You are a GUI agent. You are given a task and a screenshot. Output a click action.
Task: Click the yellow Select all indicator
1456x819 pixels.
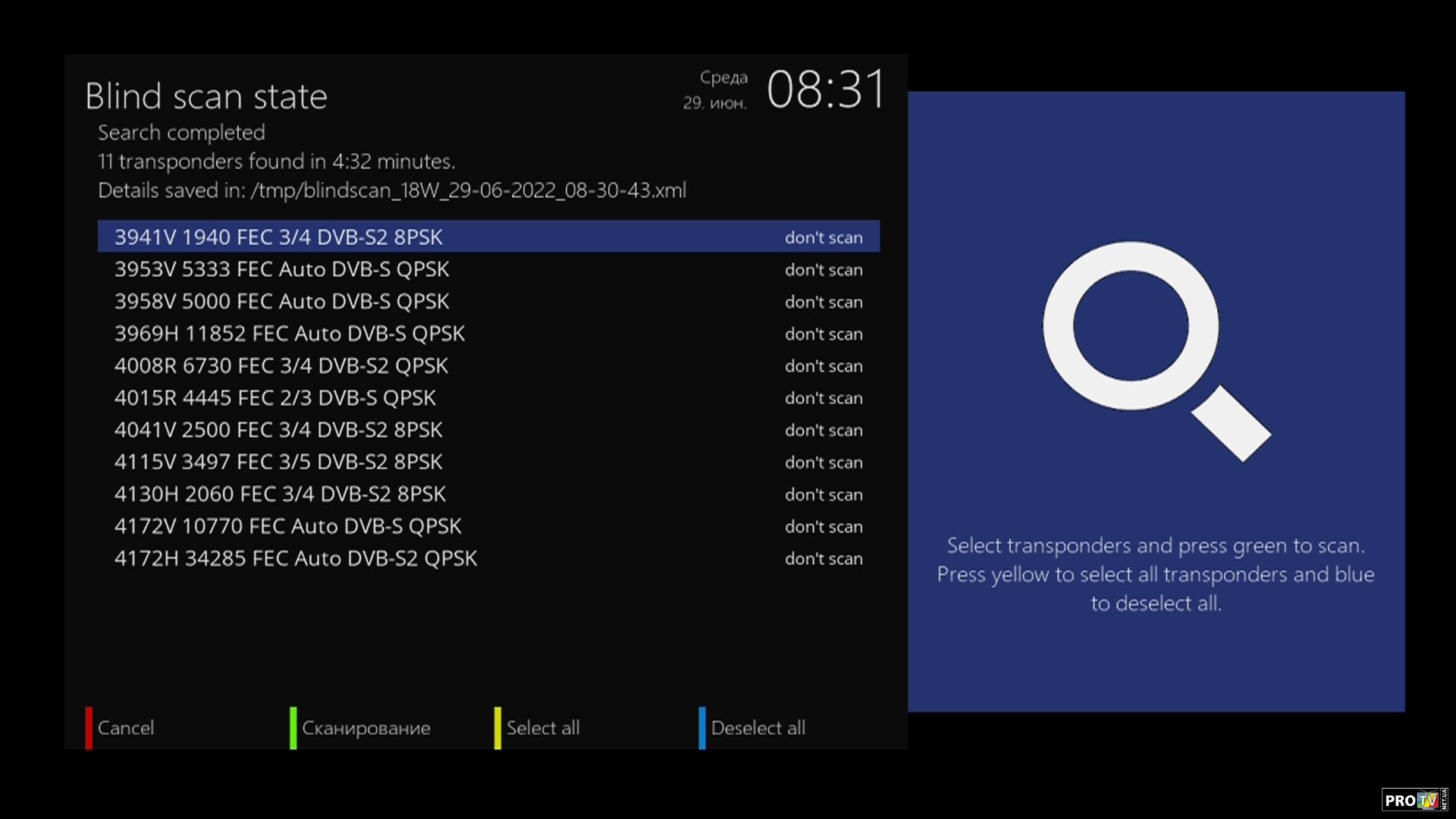(497, 728)
